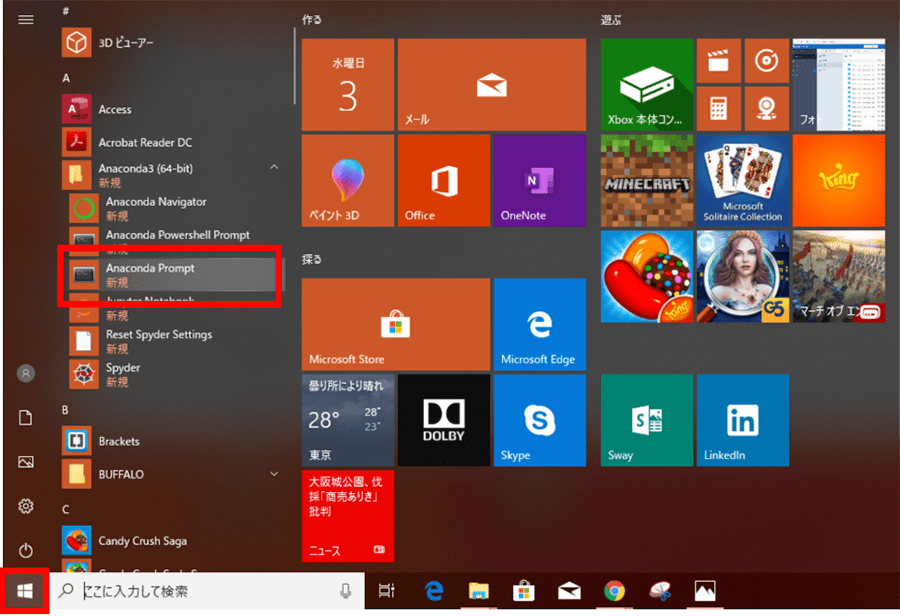Open Task View on the taskbar
Image resolution: width=900 pixels, height=616 pixels.
tap(387, 591)
